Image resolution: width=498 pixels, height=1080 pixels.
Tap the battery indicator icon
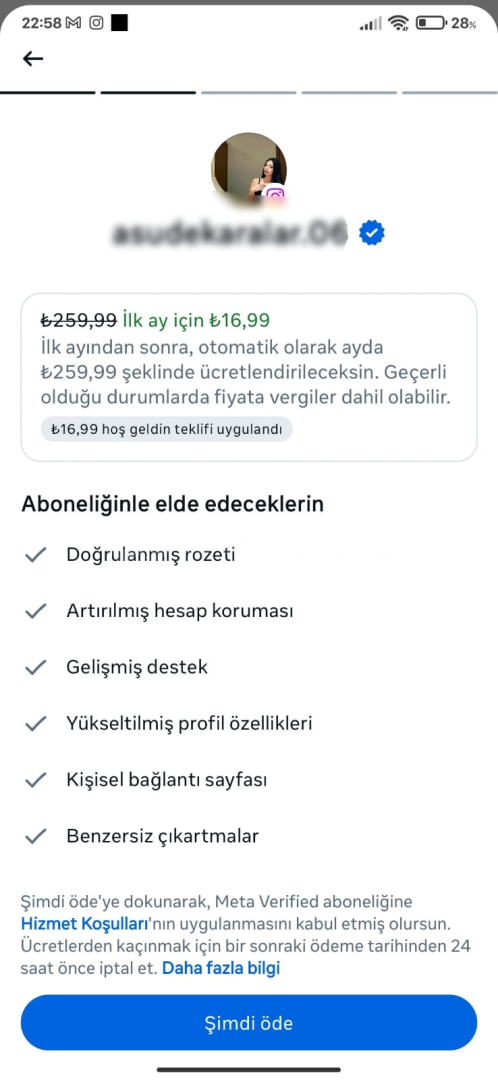[x=431, y=23]
